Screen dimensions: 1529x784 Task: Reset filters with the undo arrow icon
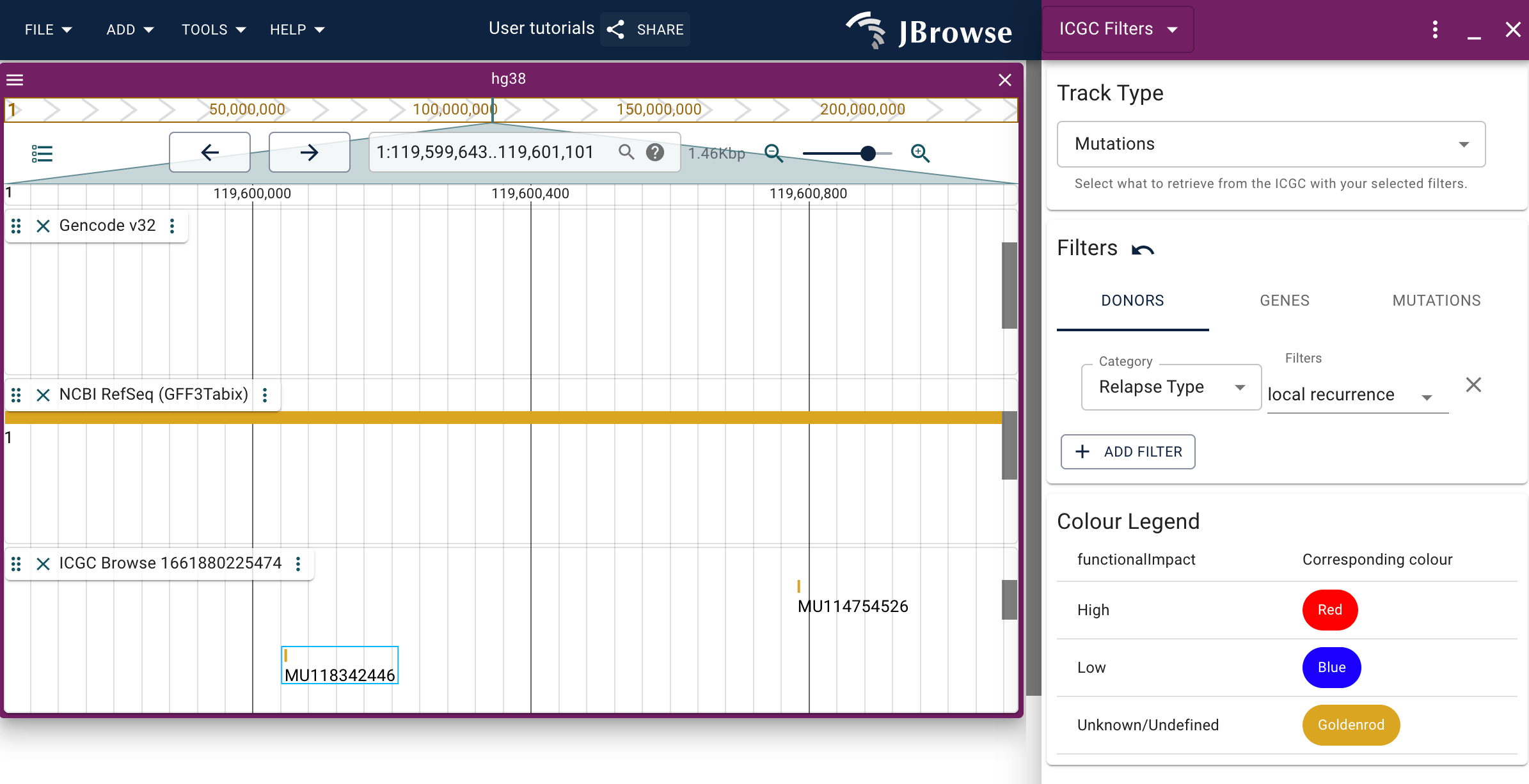pos(1143,249)
